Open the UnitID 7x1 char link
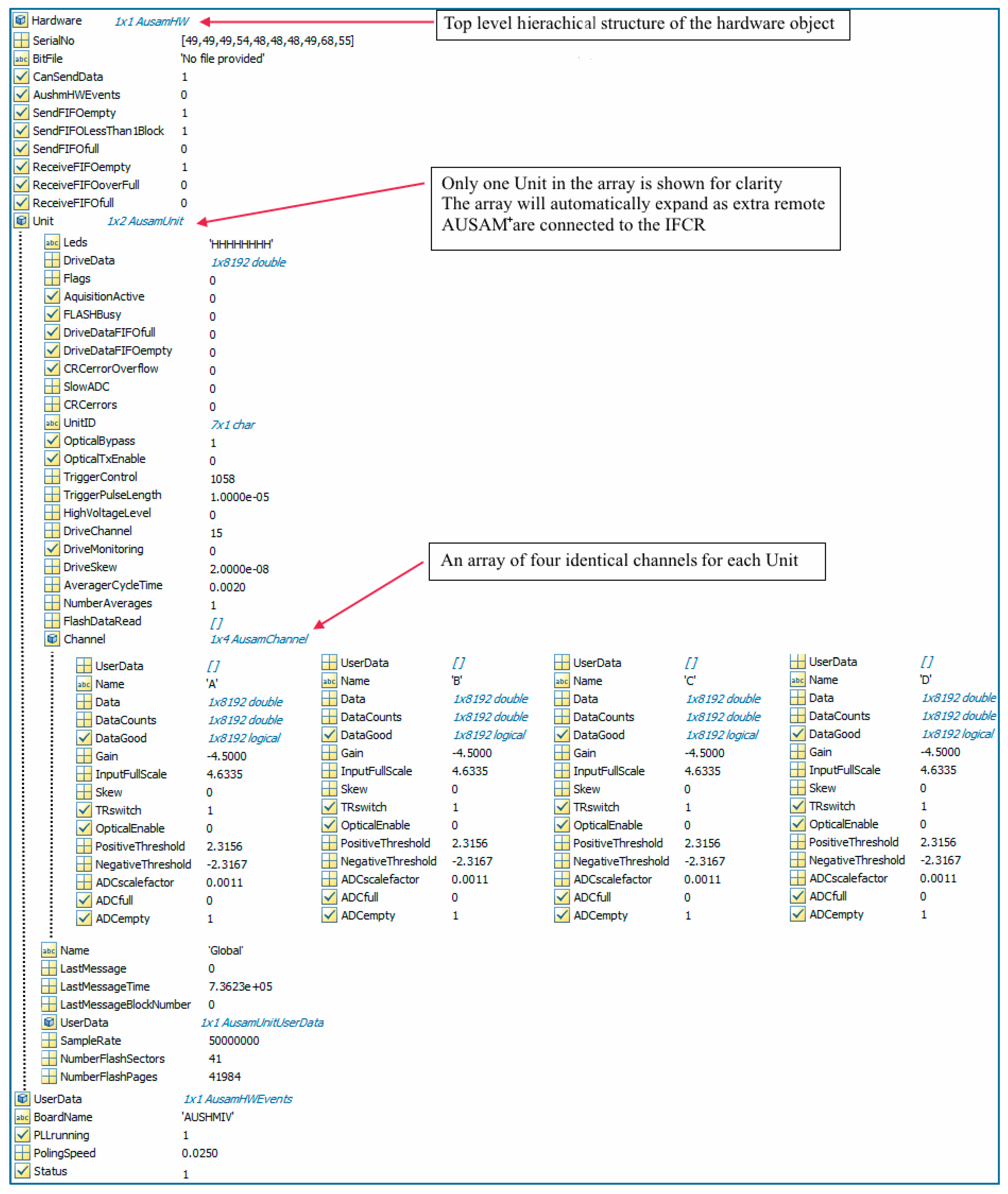This screenshot has width=1008, height=1194. [x=232, y=424]
